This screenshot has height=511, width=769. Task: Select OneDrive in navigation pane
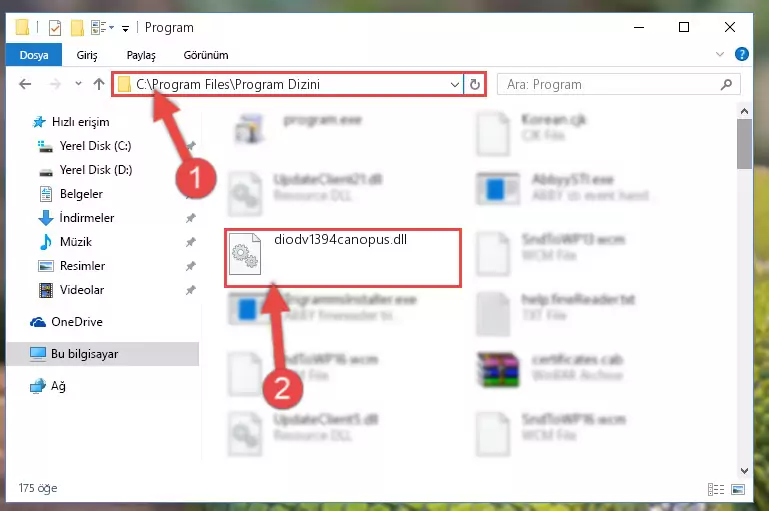click(77, 322)
